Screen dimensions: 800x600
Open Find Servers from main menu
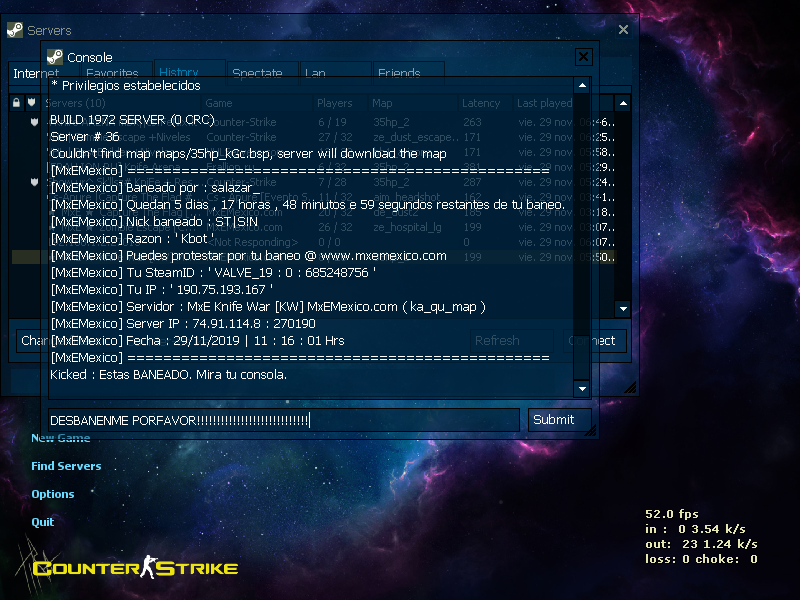(66, 466)
